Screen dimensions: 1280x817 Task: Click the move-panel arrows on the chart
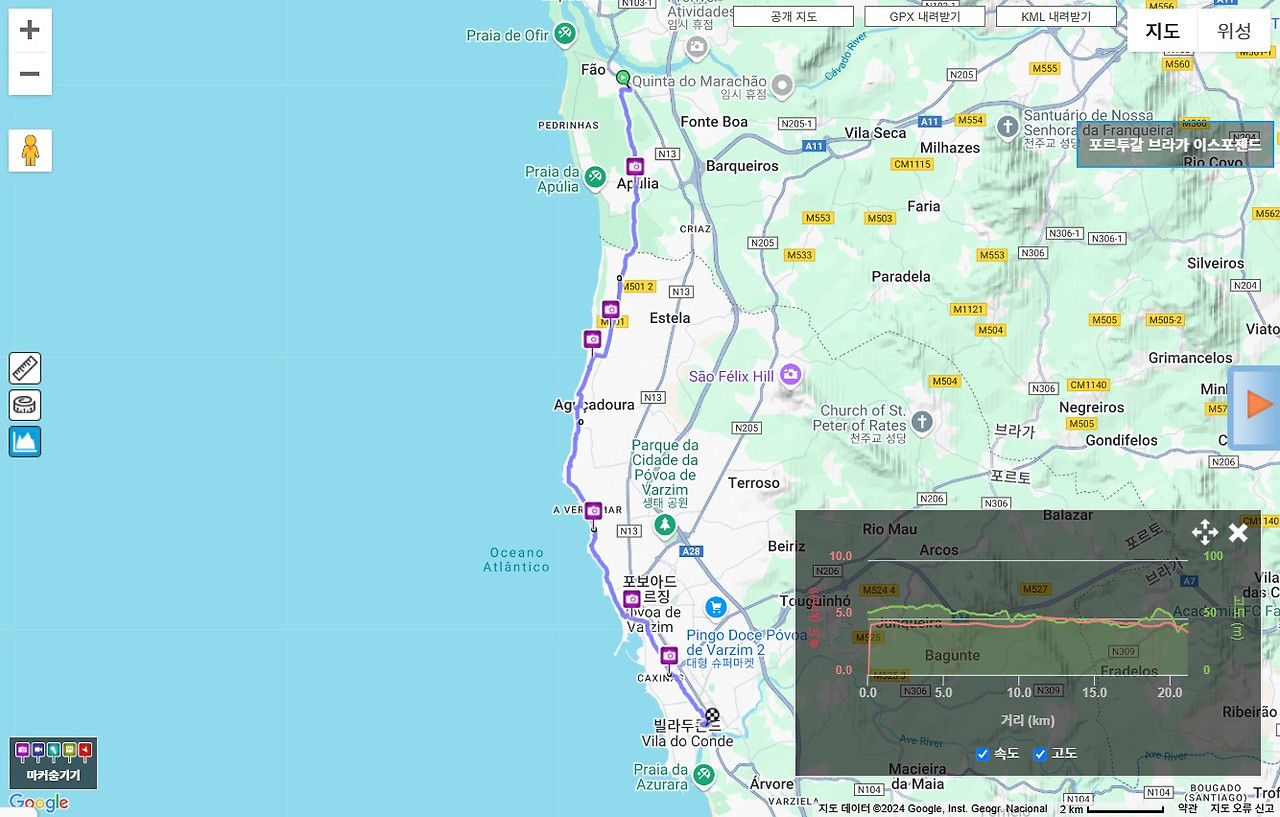tap(1204, 532)
